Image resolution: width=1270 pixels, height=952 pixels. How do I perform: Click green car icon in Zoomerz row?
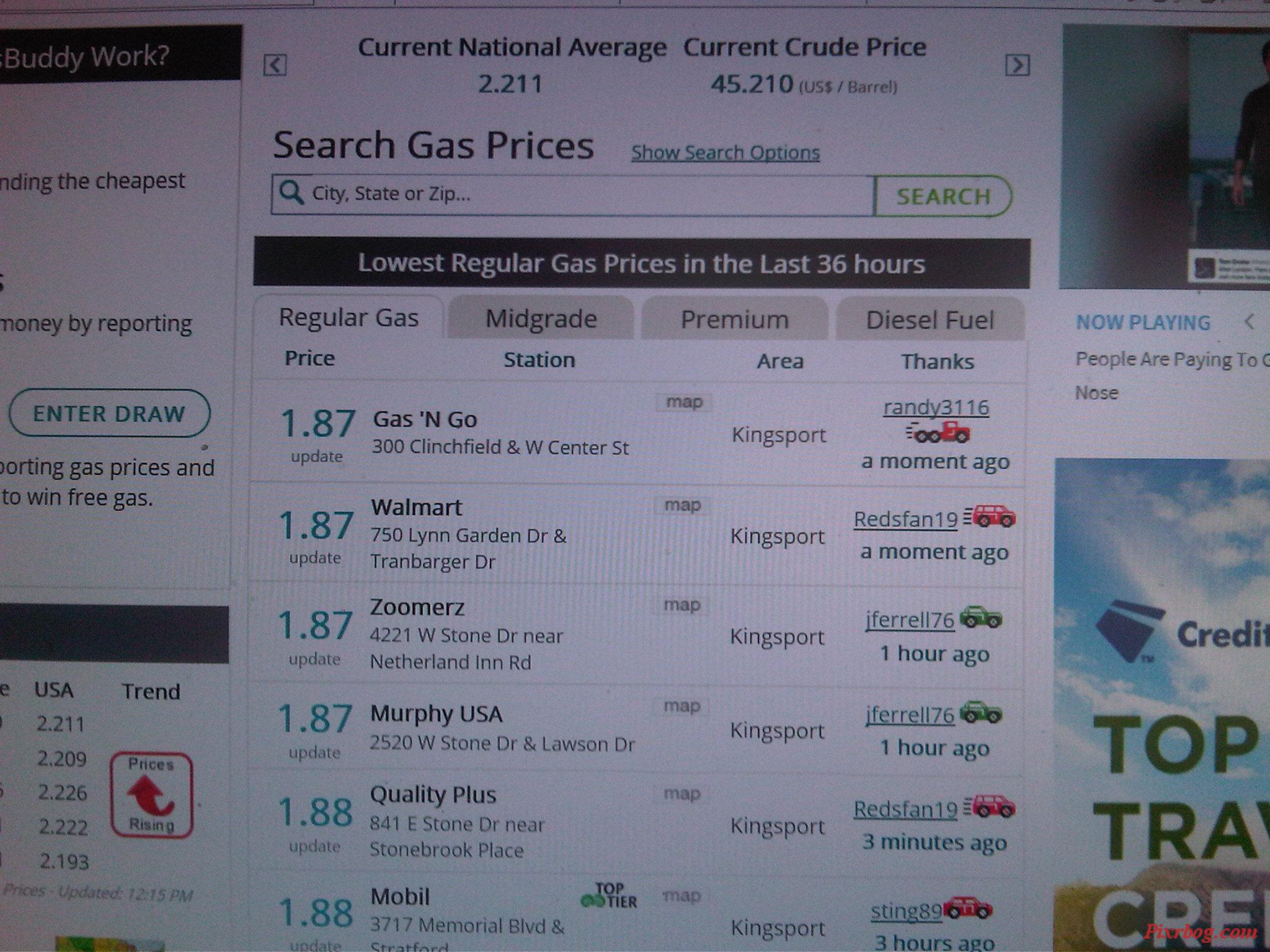[x=980, y=617]
